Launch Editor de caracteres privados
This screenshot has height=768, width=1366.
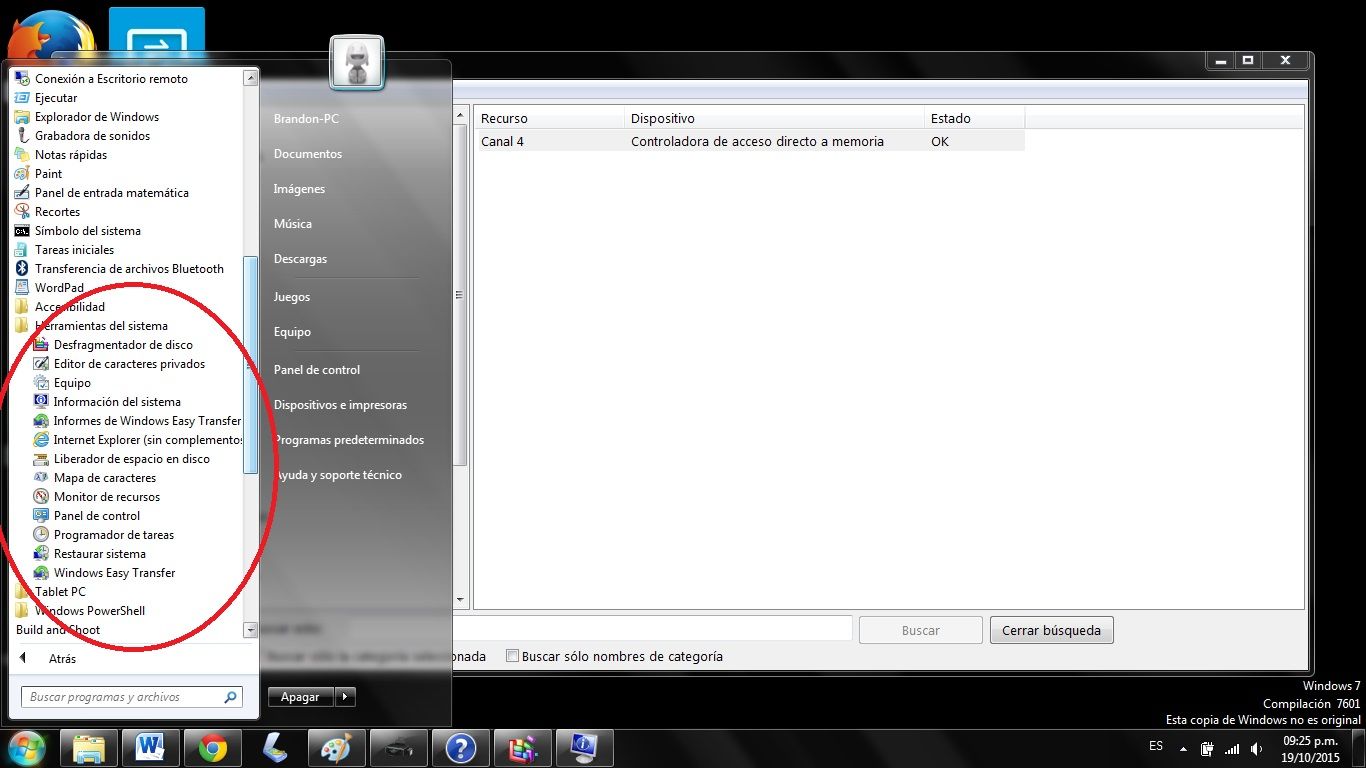(129, 364)
